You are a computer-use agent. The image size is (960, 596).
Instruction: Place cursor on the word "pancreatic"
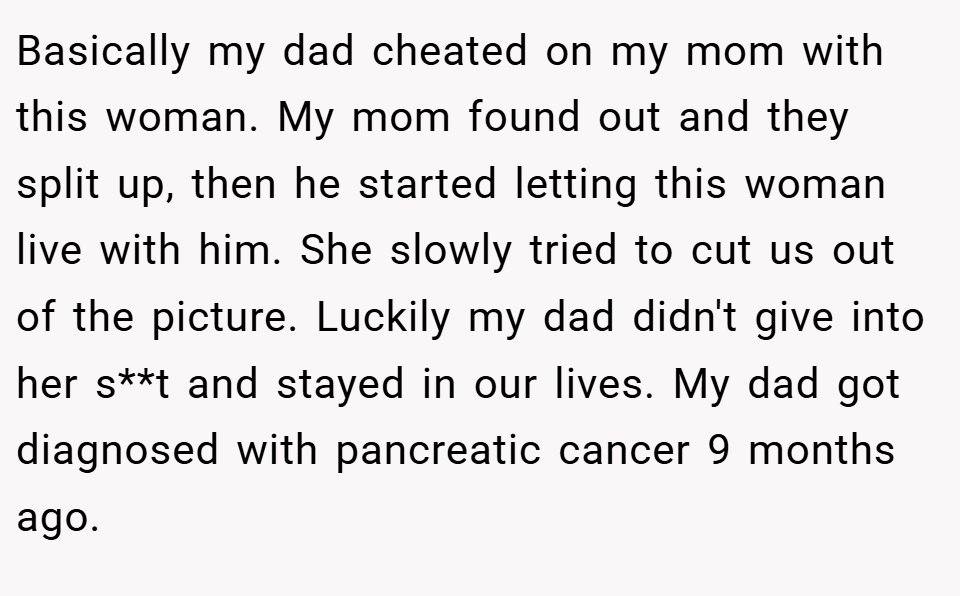(x=438, y=451)
